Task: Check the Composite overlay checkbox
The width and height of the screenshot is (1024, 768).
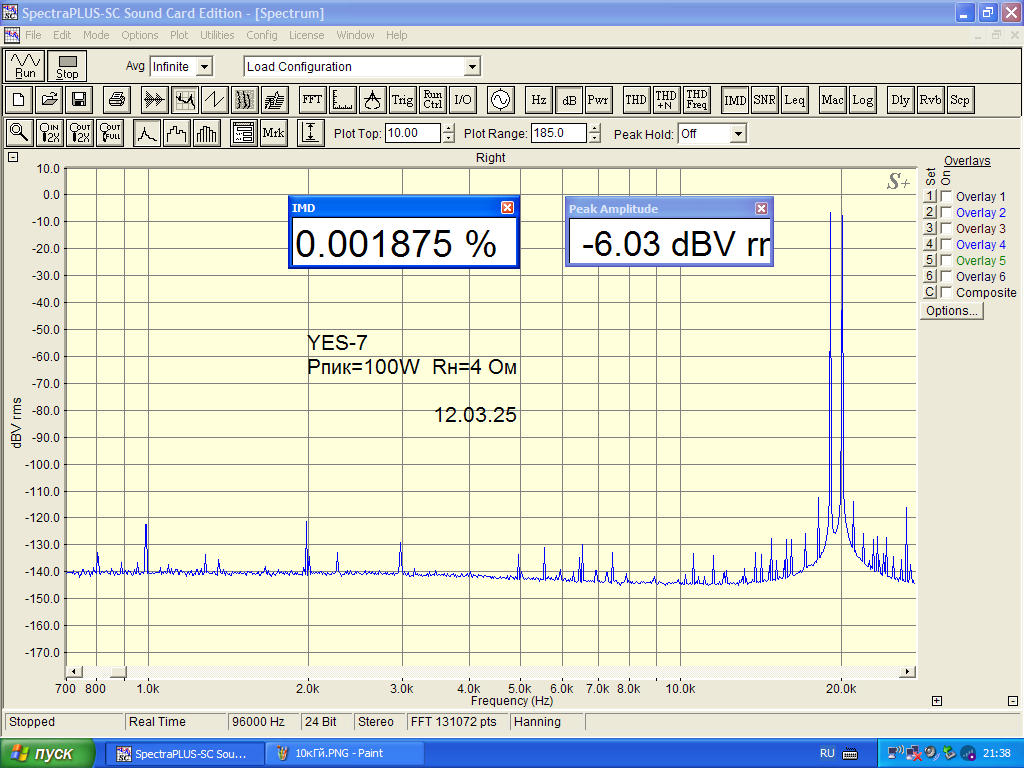Action: (946, 293)
